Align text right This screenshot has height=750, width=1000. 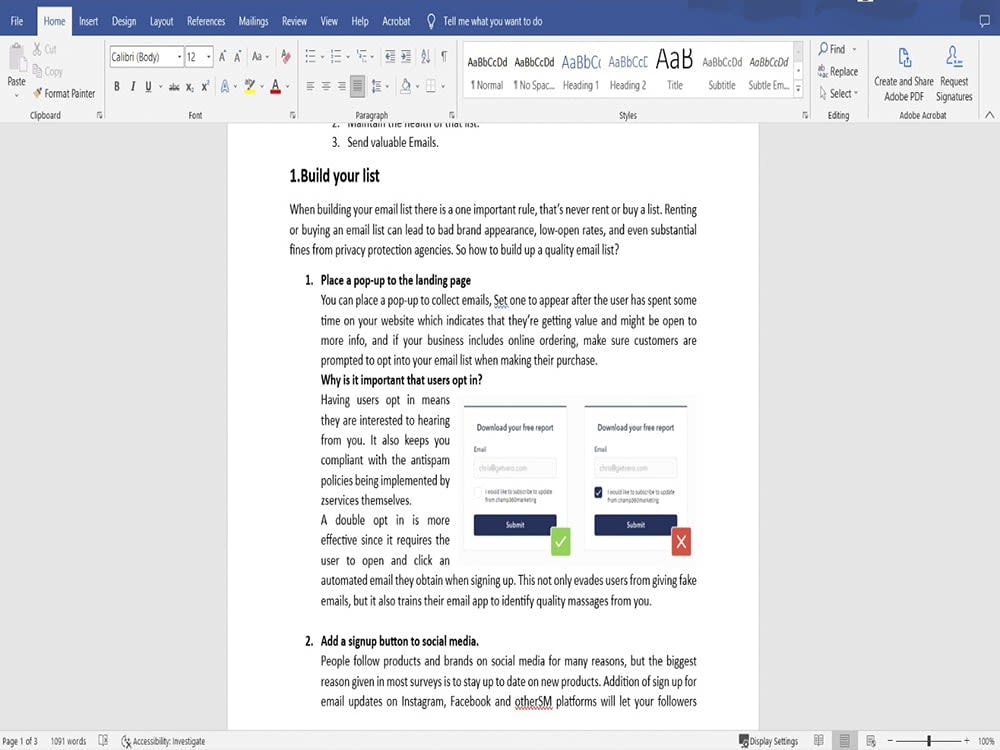(x=342, y=86)
